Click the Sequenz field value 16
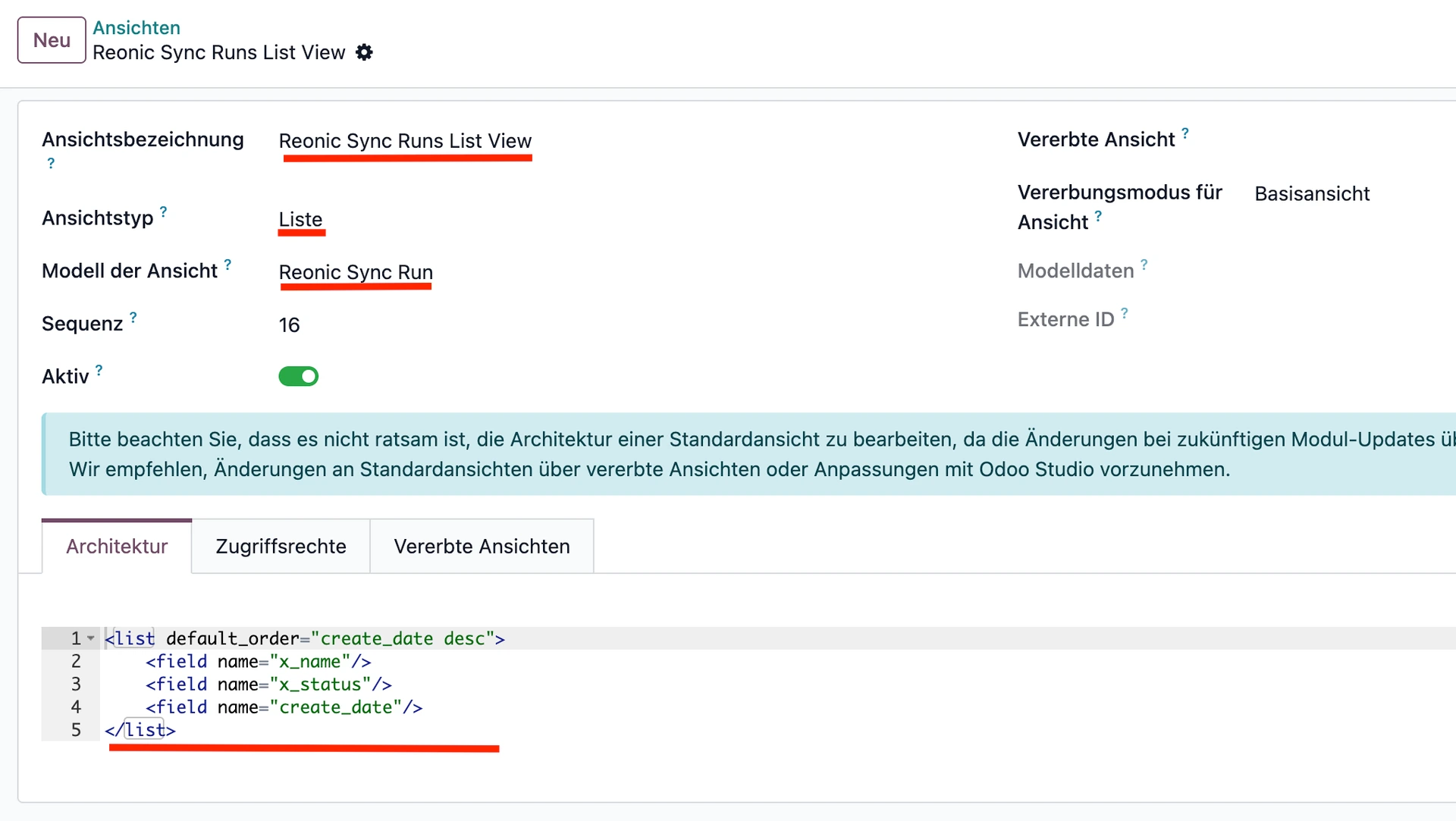 (x=290, y=325)
